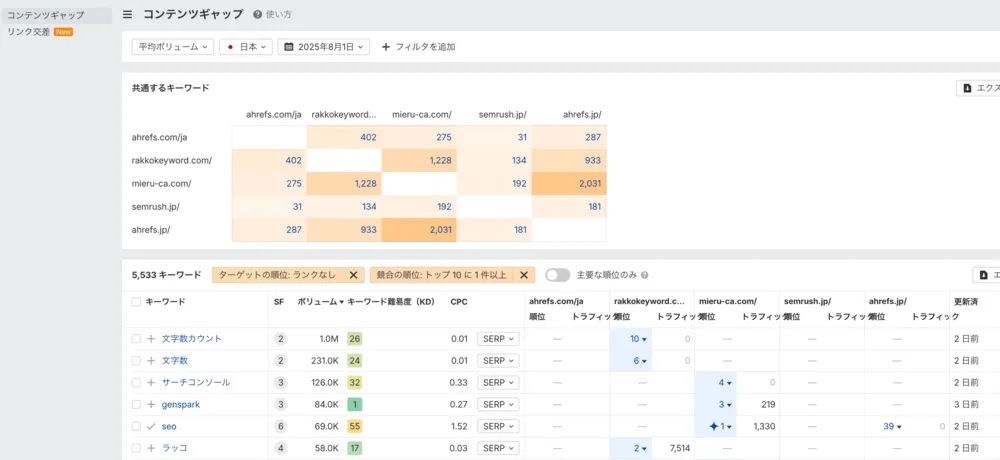1000x460 pixels.
Task: Check the ラッコ row checkbox
Action: [x=136, y=448]
